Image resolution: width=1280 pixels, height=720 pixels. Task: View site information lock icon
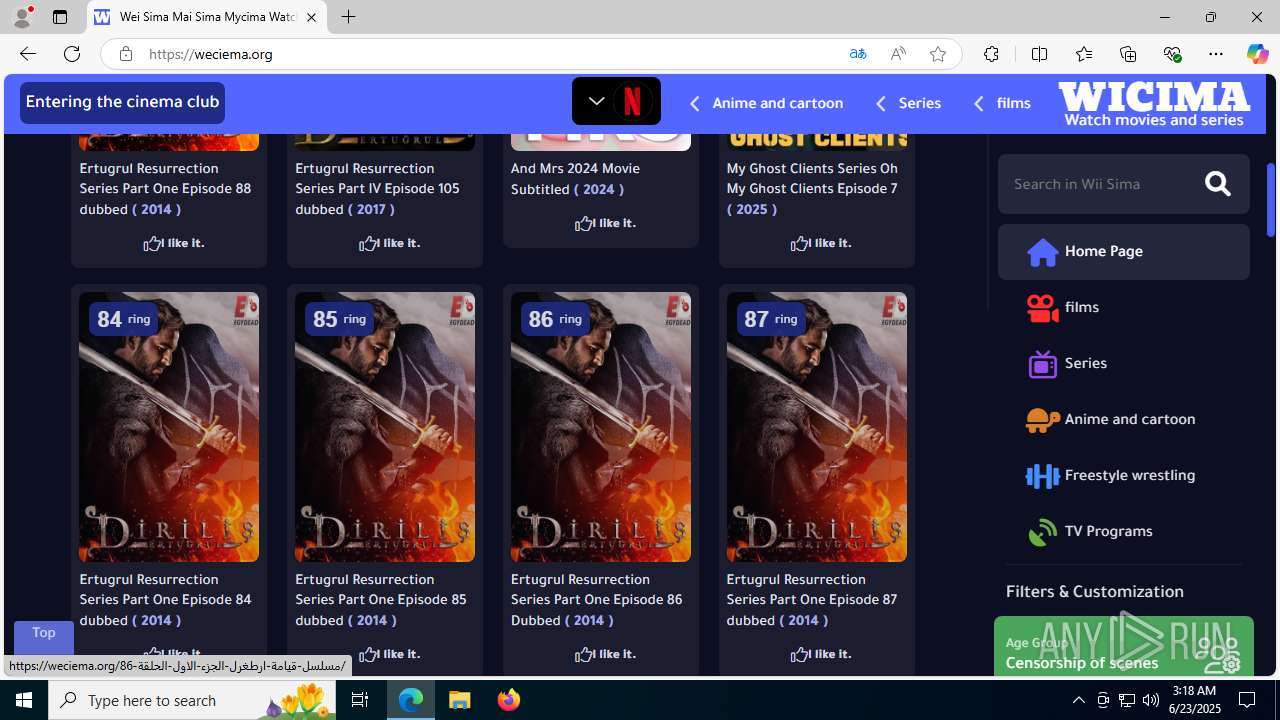point(125,54)
